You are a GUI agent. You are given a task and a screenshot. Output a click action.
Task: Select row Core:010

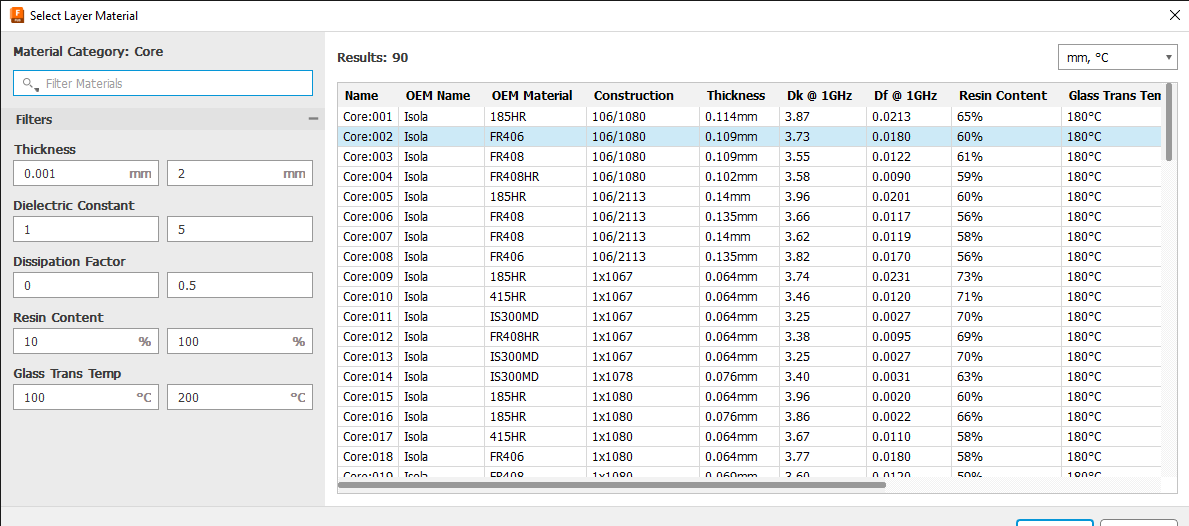coord(749,296)
